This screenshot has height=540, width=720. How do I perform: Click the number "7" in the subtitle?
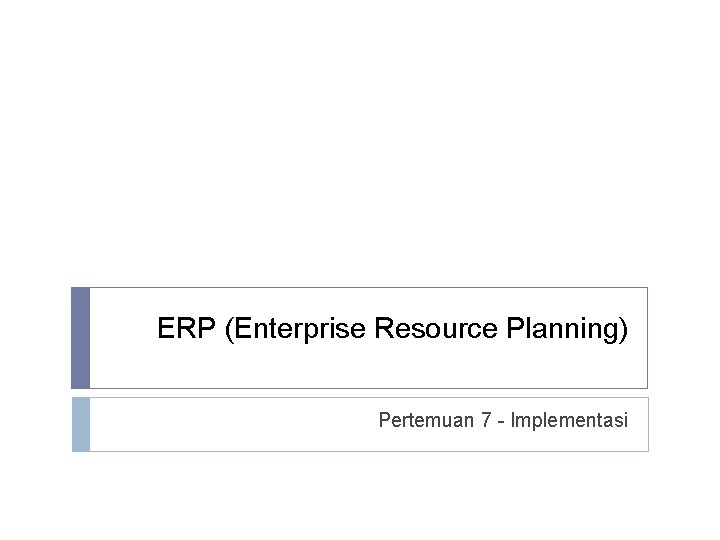click(487, 421)
